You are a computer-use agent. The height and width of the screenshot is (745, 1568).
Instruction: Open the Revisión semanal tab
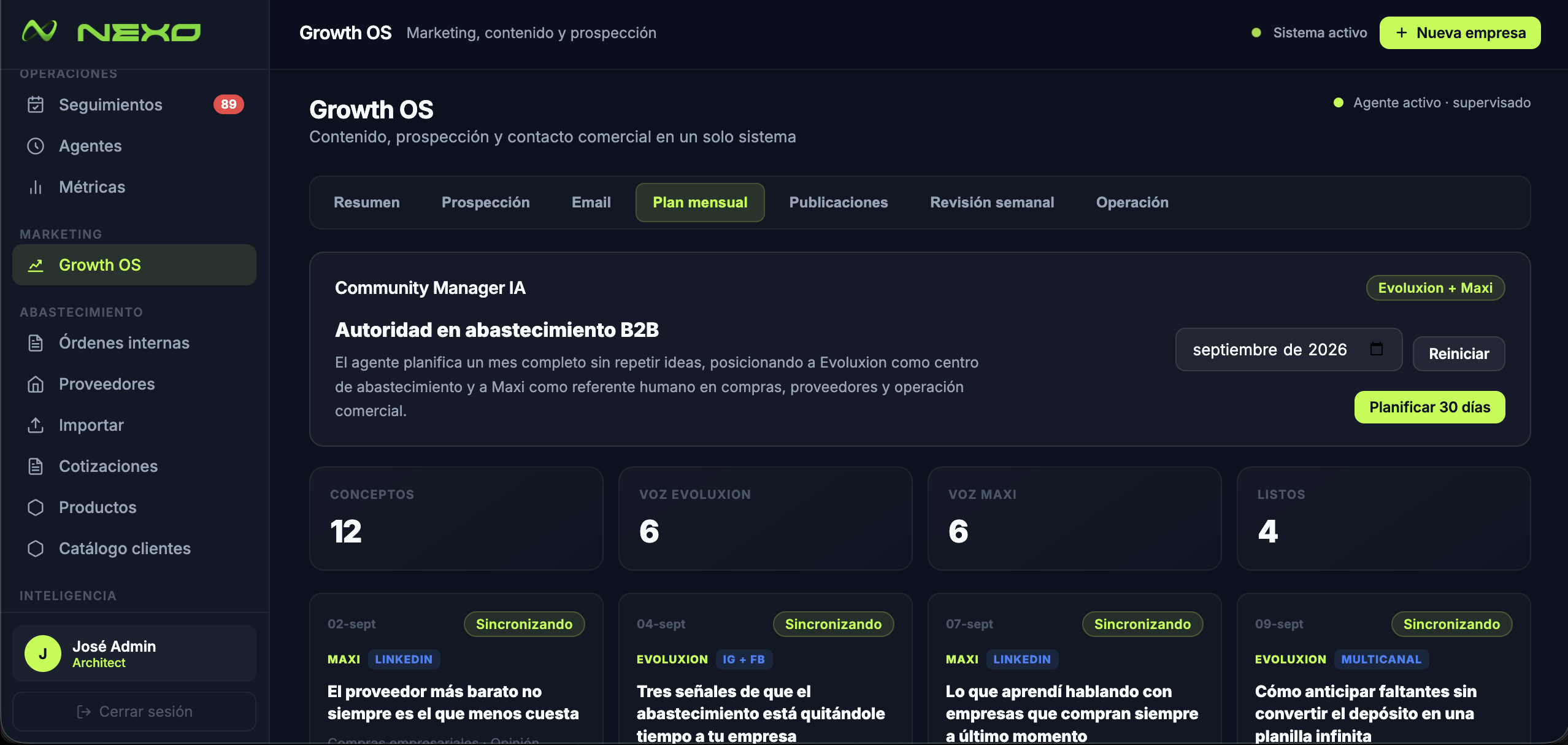click(992, 203)
